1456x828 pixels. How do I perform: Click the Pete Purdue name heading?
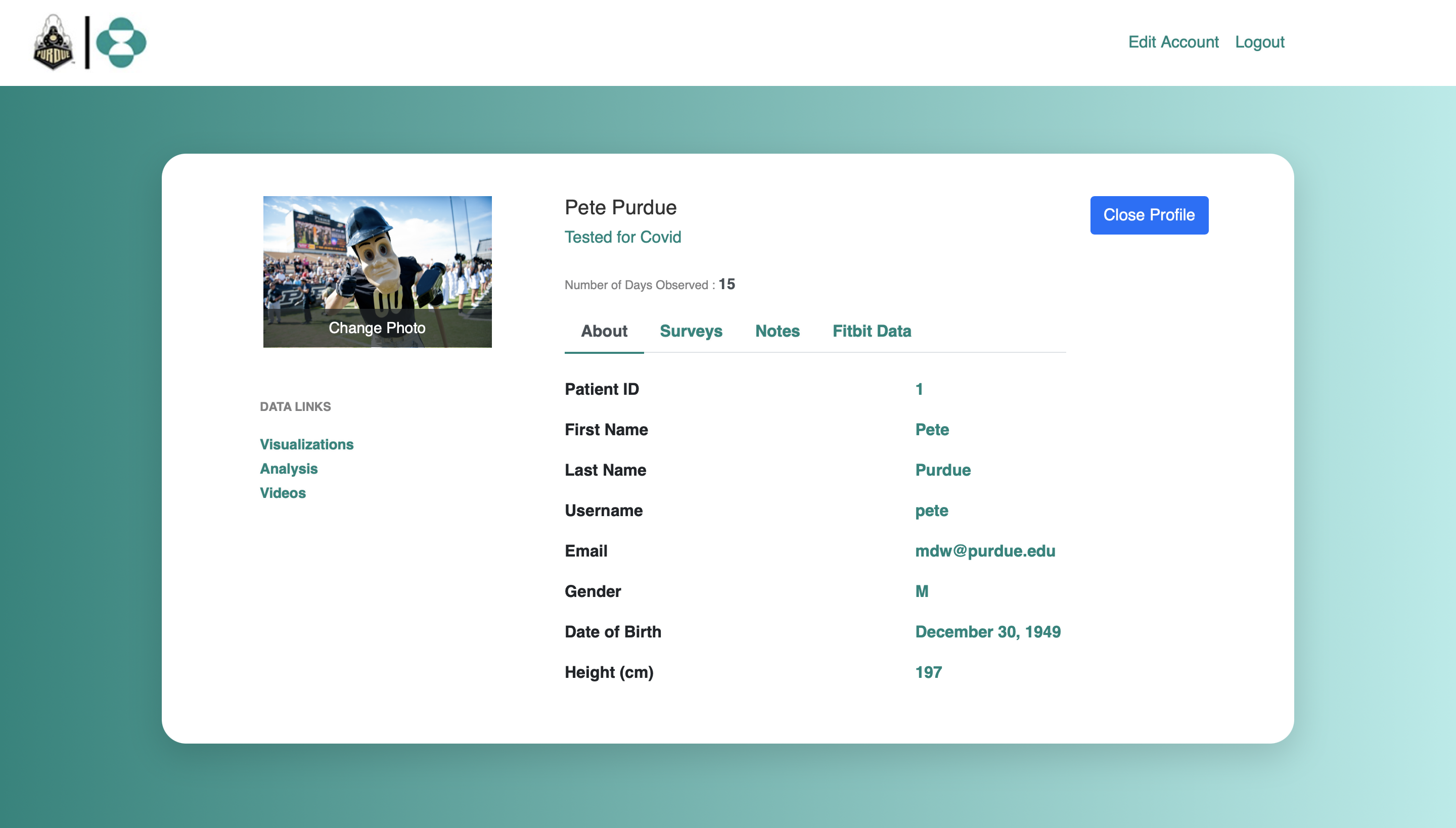[x=620, y=208]
